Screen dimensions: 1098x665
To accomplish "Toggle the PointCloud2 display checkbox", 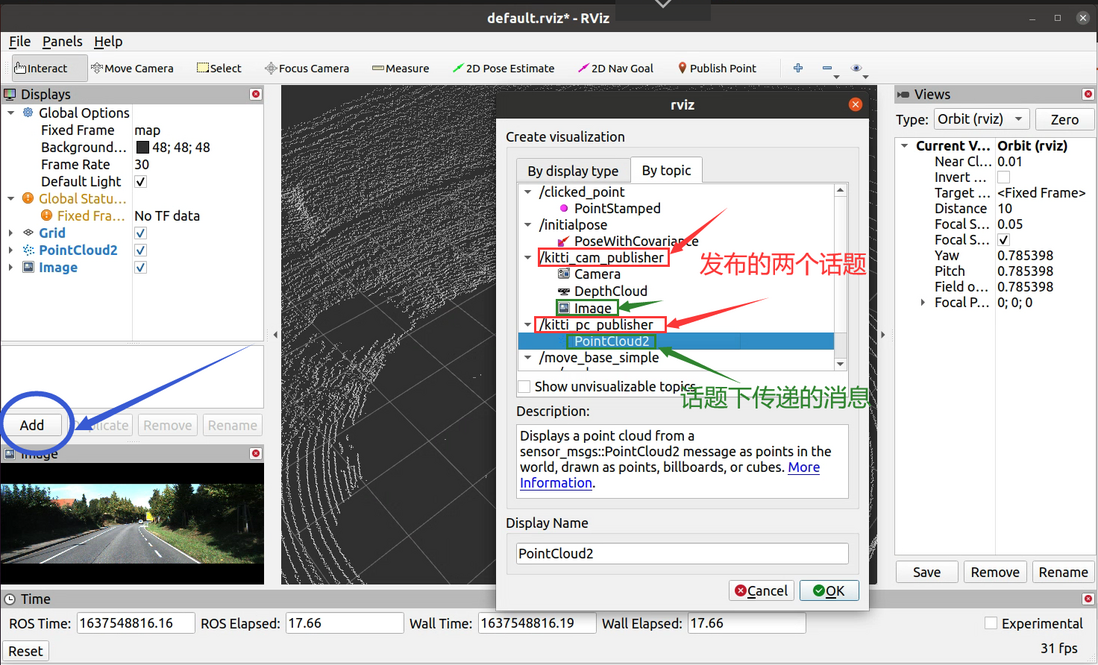I will click(141, 250).
